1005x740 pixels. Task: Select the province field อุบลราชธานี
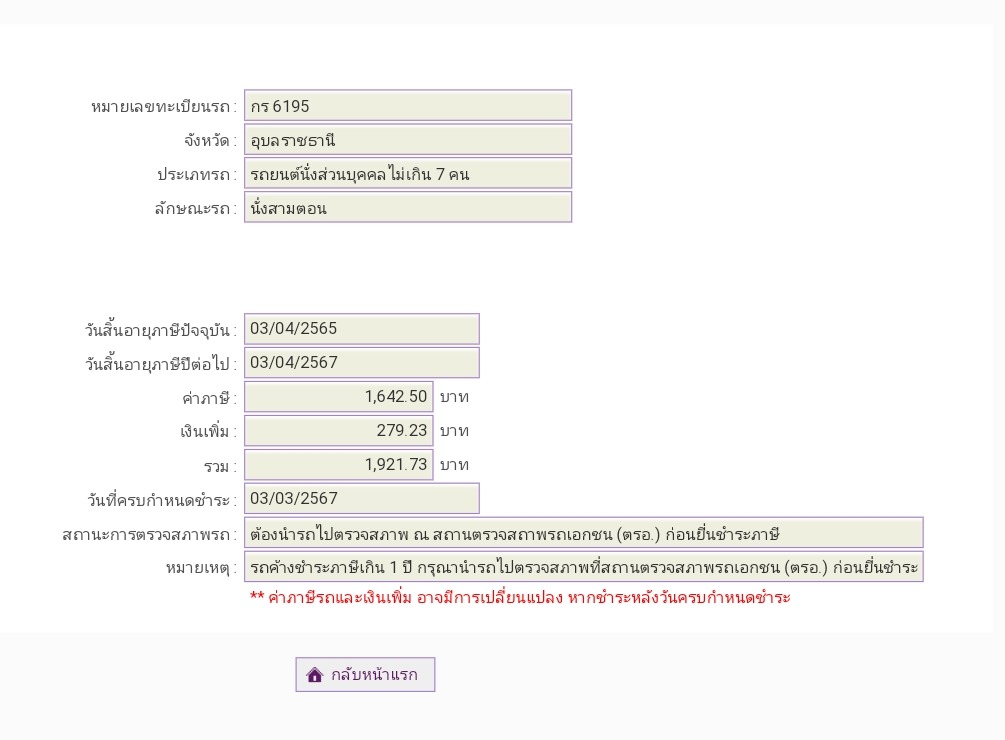(x=408, y=140)
